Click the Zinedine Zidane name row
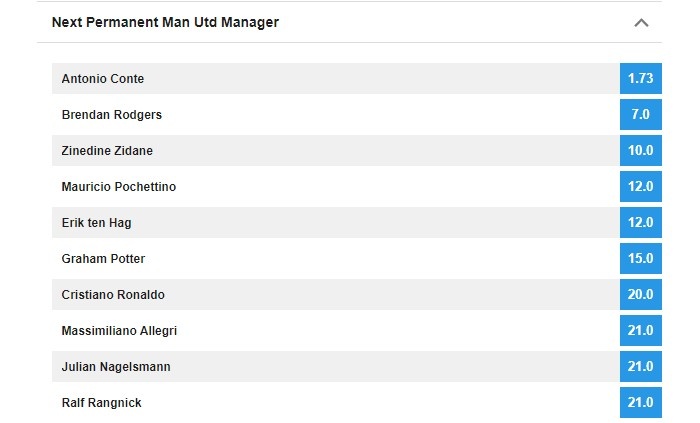This screenshot has height=423, width=700. 336,150
